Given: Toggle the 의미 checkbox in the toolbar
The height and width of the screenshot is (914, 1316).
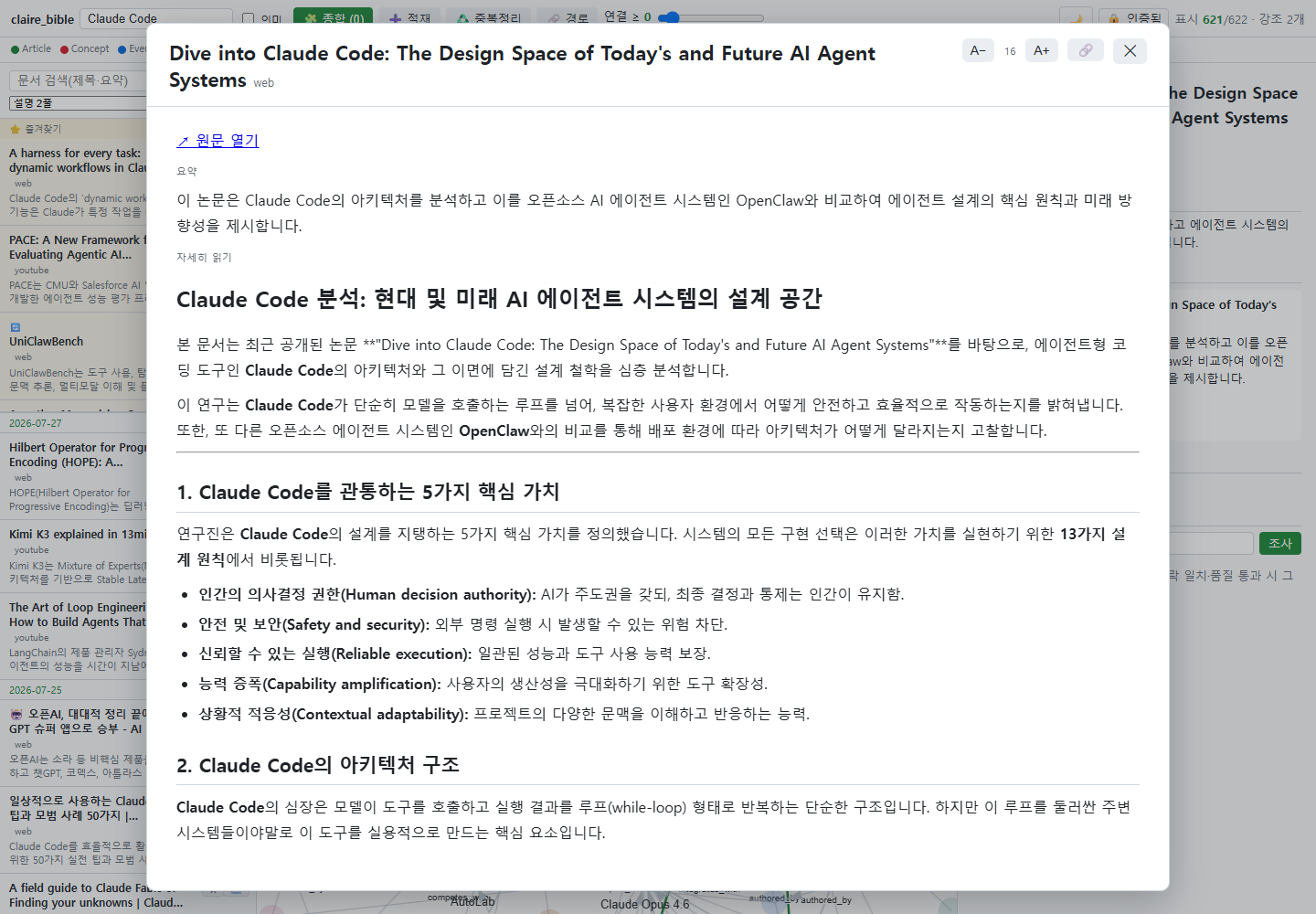Looking at the screenshot, I should [249, 18].
